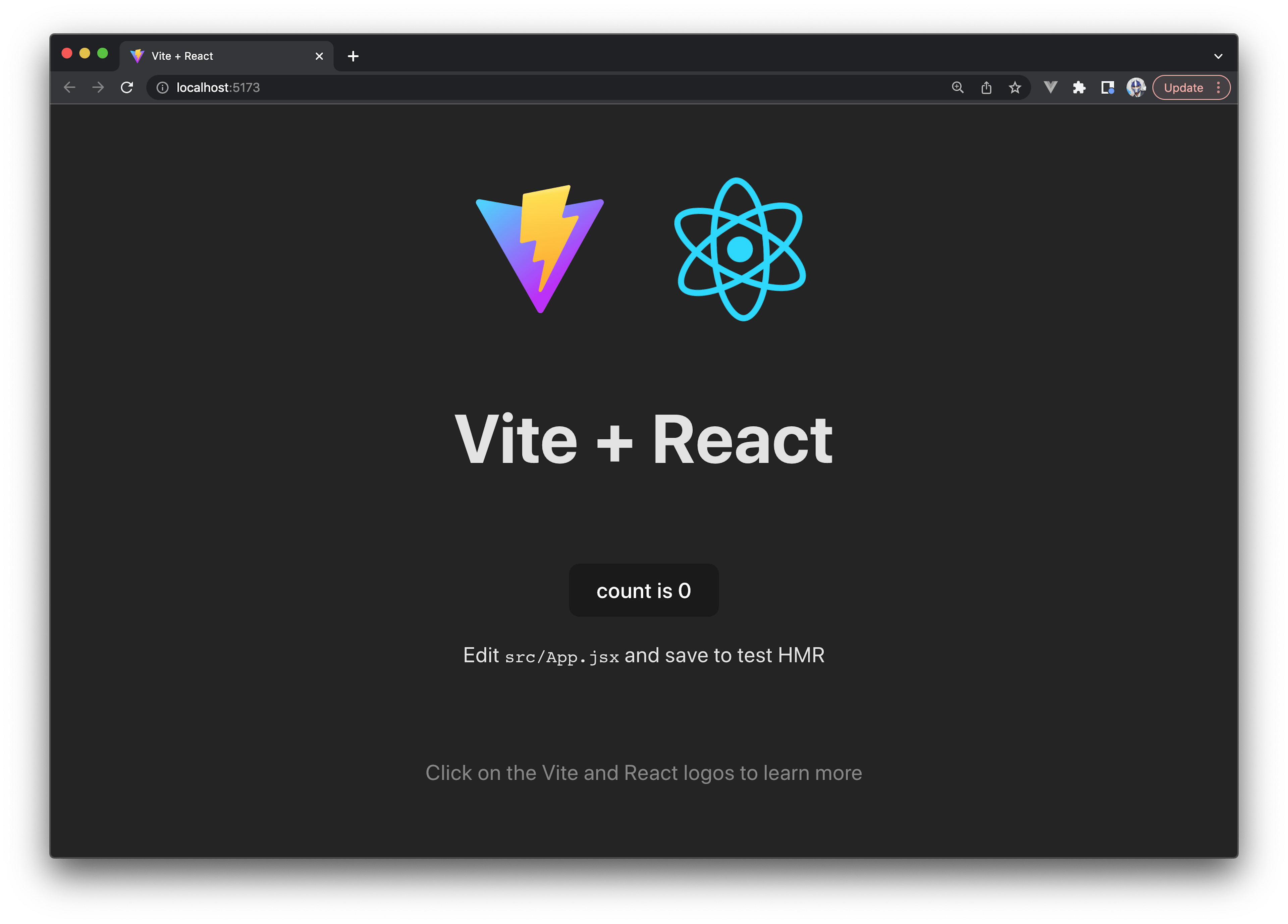Click the profile avatar icon

1136,88
